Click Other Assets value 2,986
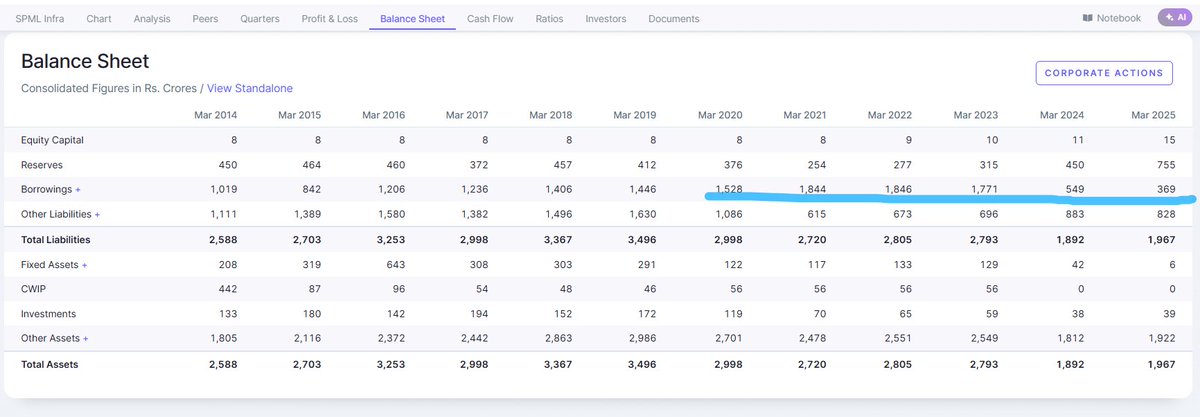This screenshot has width=1200, height=417. [x=640, y=339]
